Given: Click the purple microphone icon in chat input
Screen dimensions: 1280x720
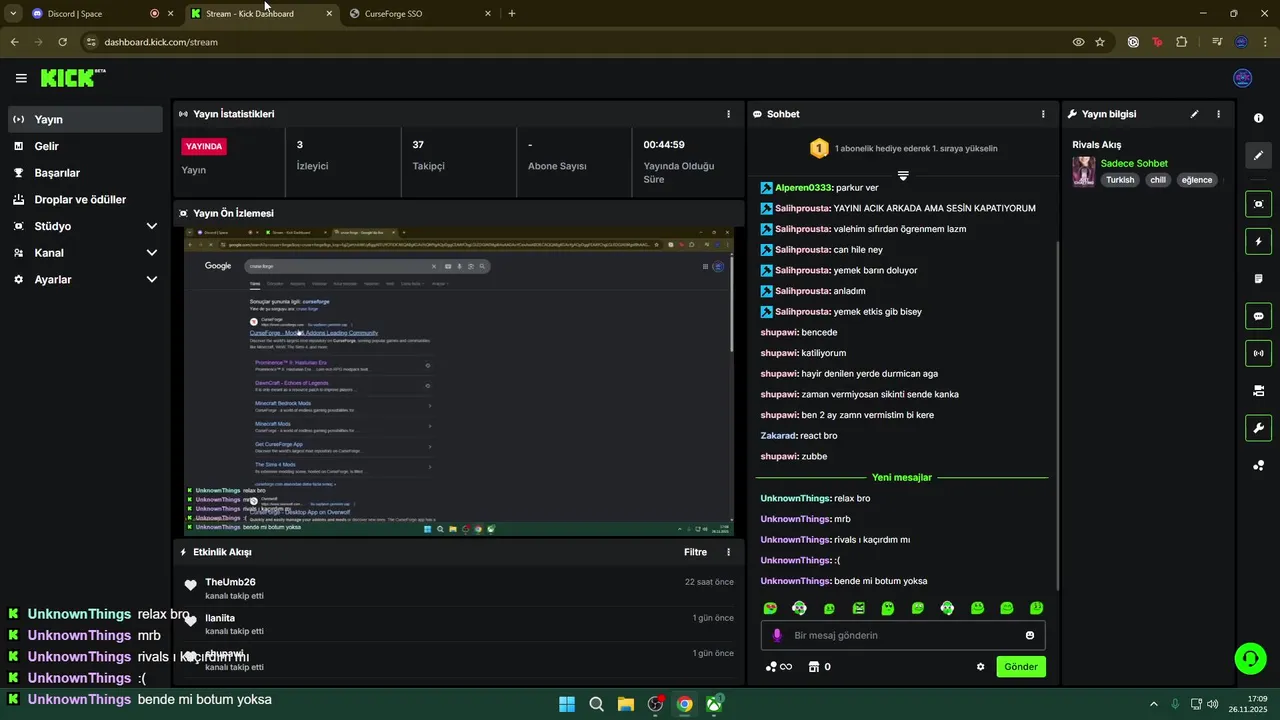Looking at the screenshot, I should [777, 635].
